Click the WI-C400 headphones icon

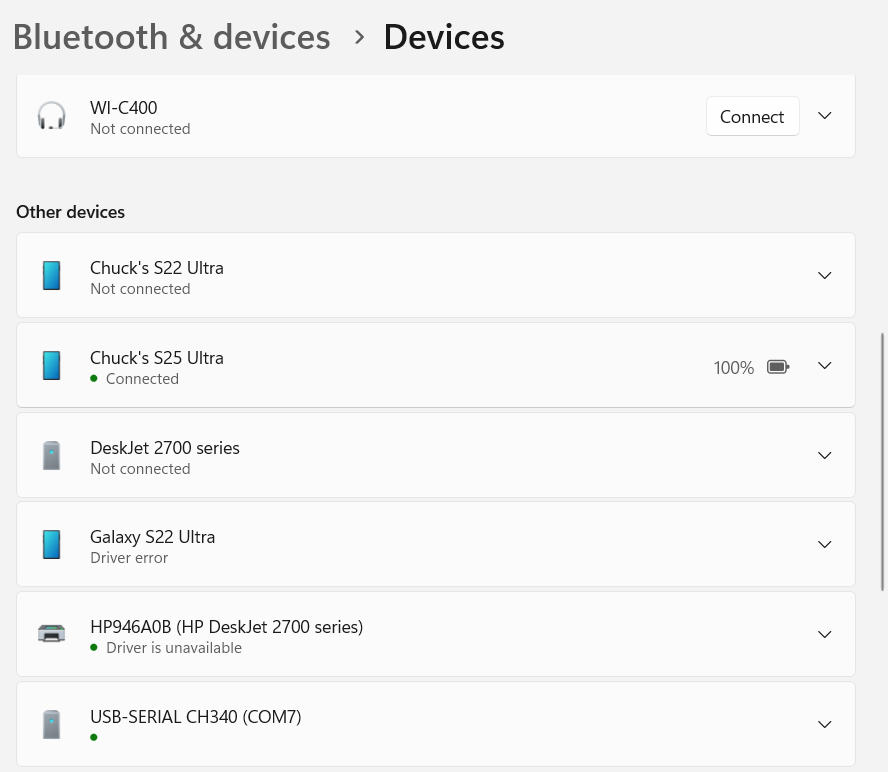pyautogui.click(x=51, y=115)
